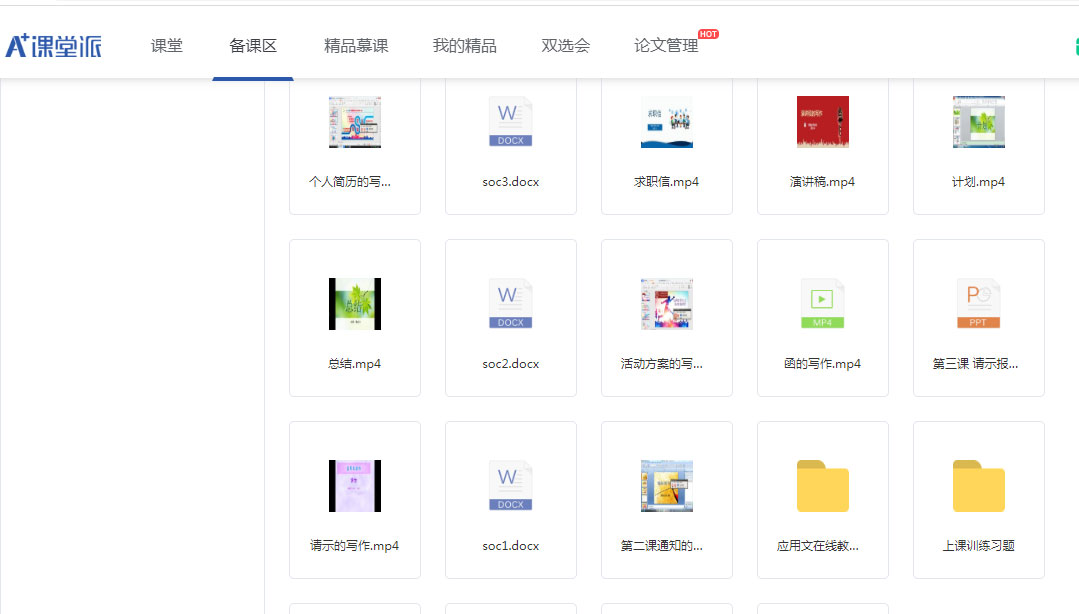Open the 课堂 tab

point(166,46)
